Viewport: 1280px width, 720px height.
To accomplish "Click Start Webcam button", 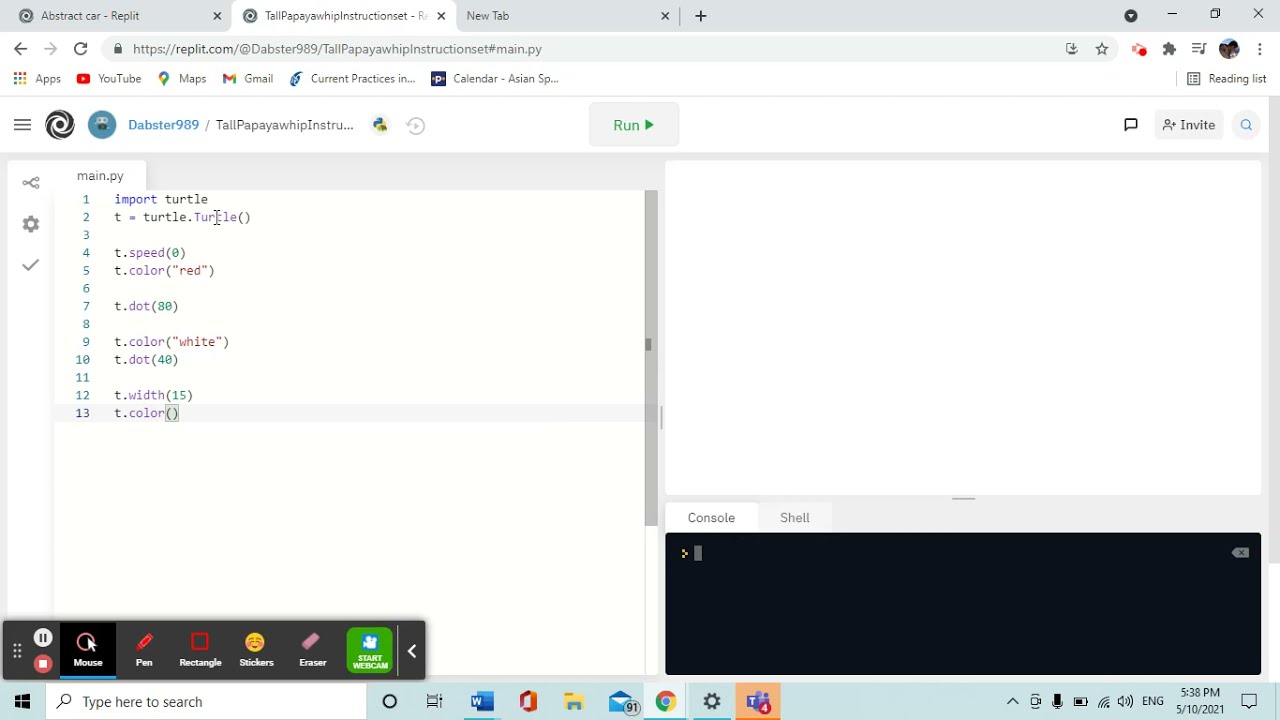I will pos(370,650).
